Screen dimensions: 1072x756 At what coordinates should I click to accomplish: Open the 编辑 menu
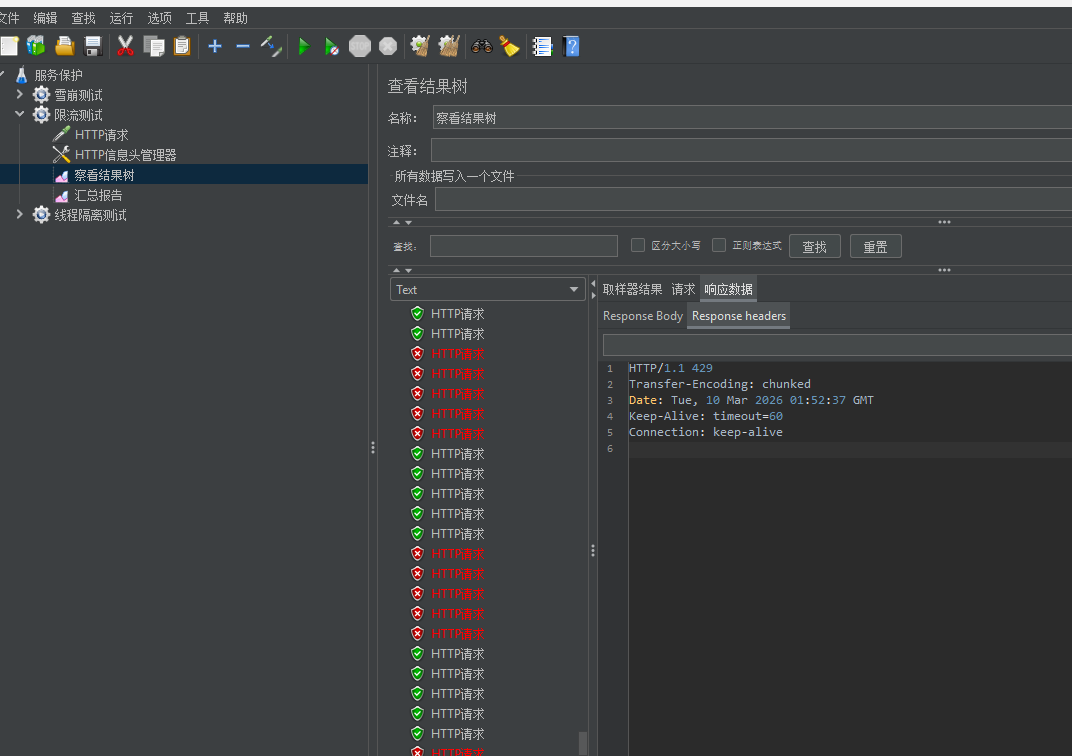coord(46,18)
